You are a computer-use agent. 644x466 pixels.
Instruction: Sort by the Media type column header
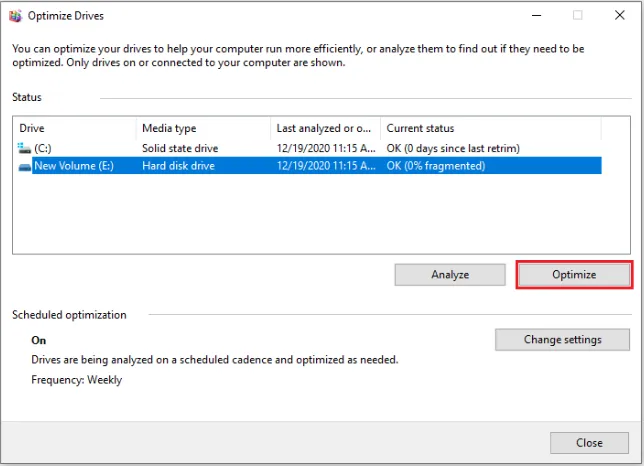tap(203, 129)
